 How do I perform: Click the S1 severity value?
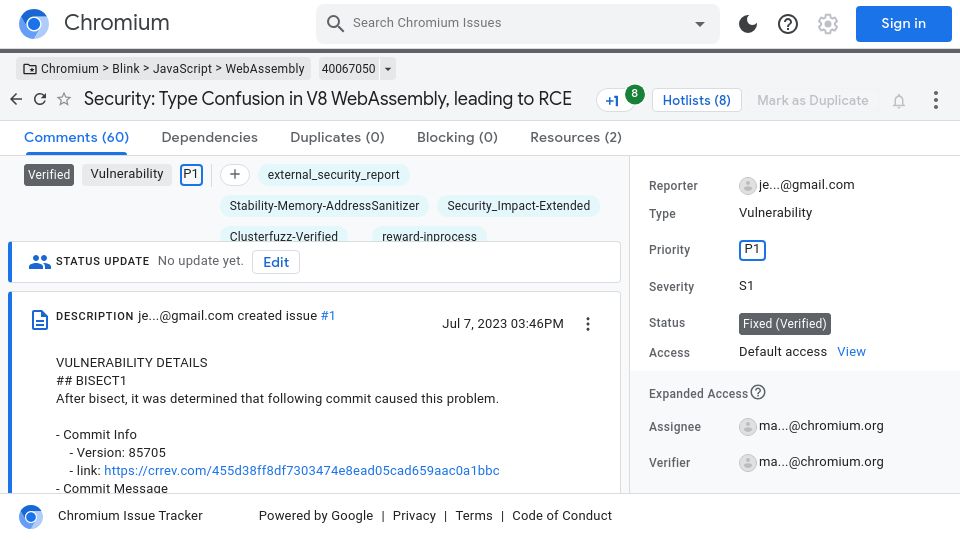[x=746, y=286]
